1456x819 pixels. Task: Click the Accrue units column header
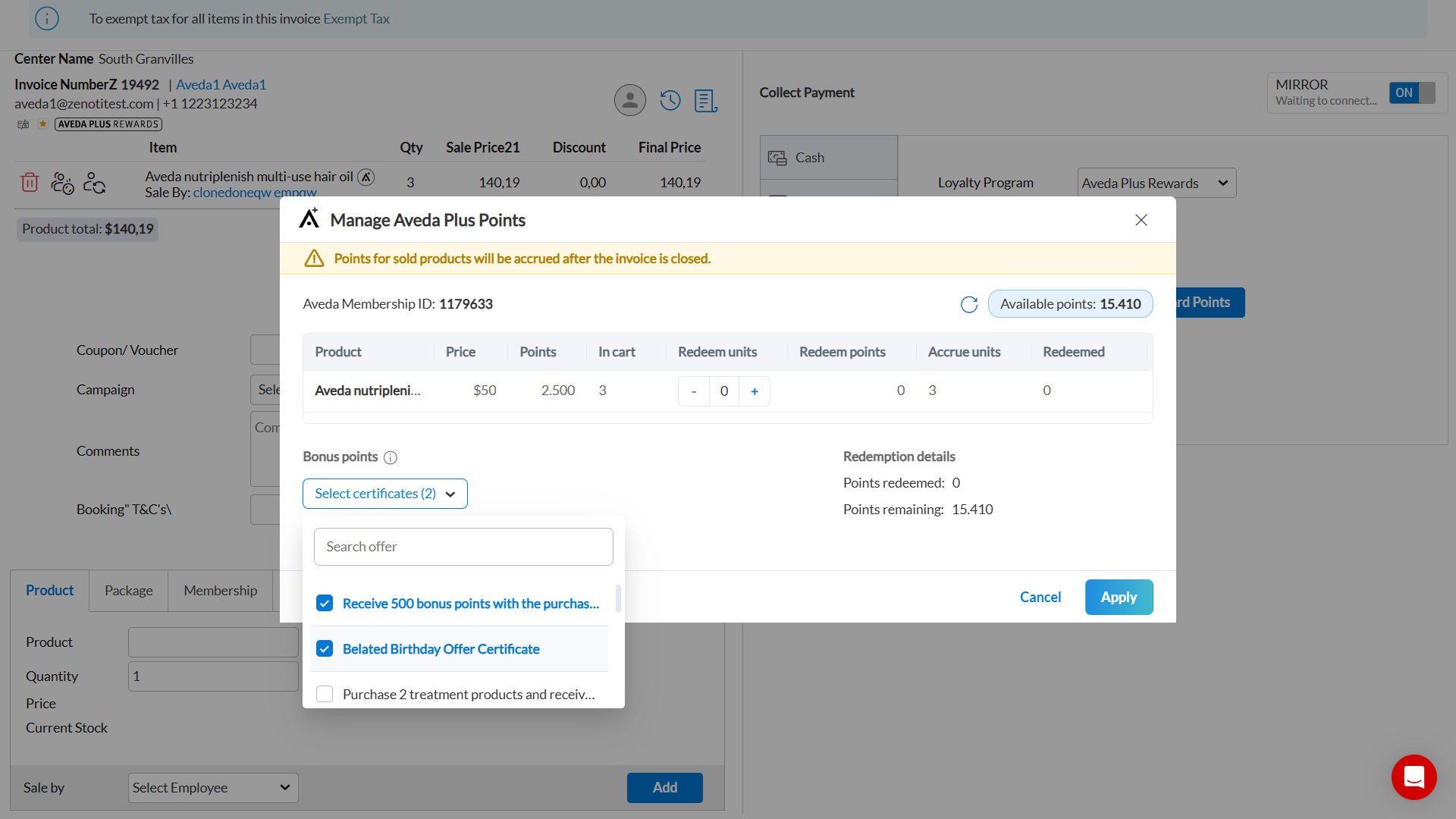pos(964,352)
